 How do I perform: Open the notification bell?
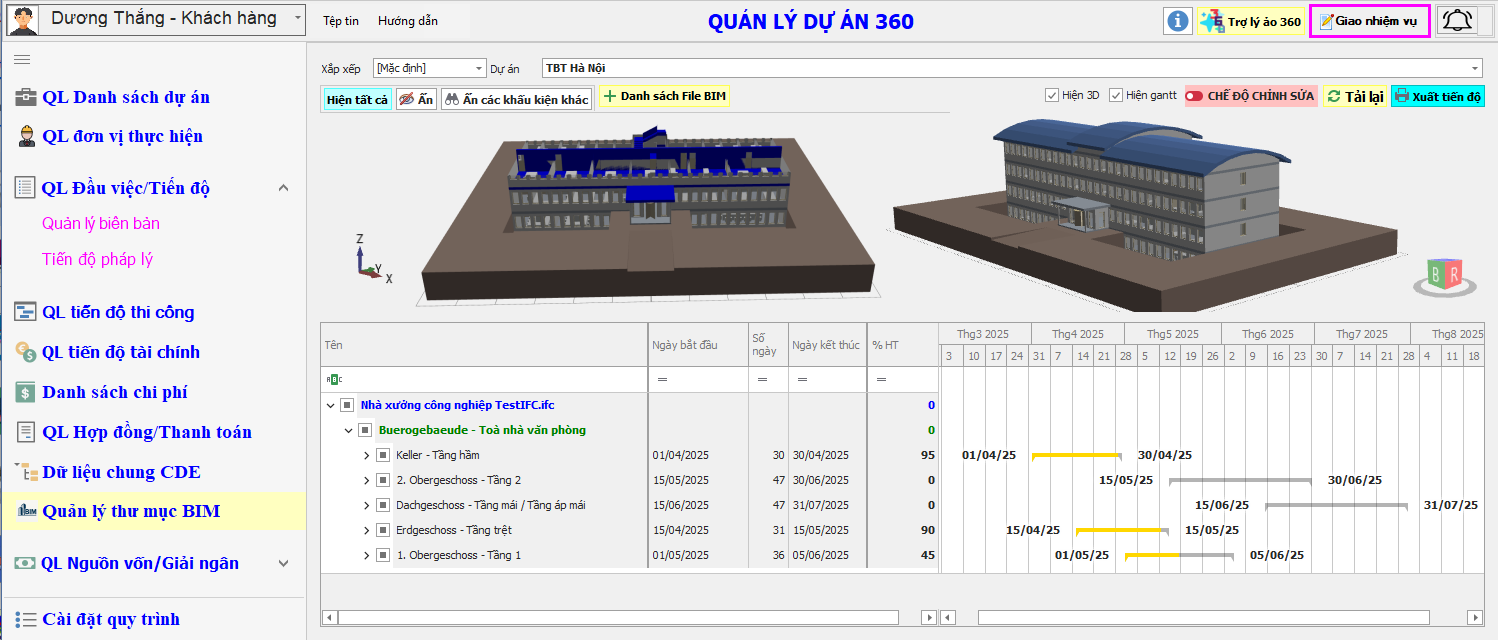[1457, 21]
